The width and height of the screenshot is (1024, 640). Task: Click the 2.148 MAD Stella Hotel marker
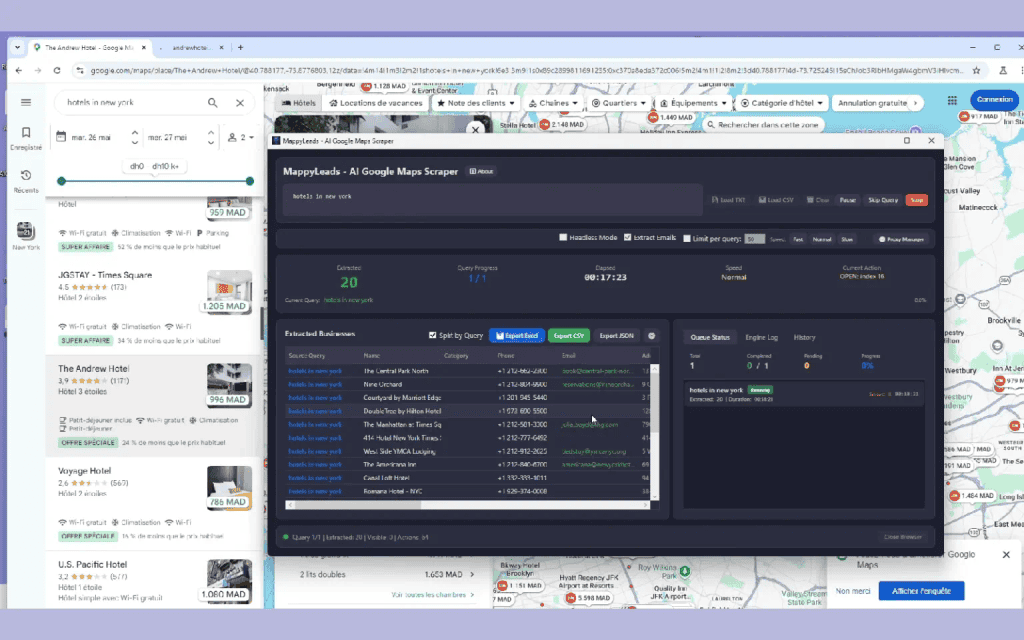click(562, 125)
